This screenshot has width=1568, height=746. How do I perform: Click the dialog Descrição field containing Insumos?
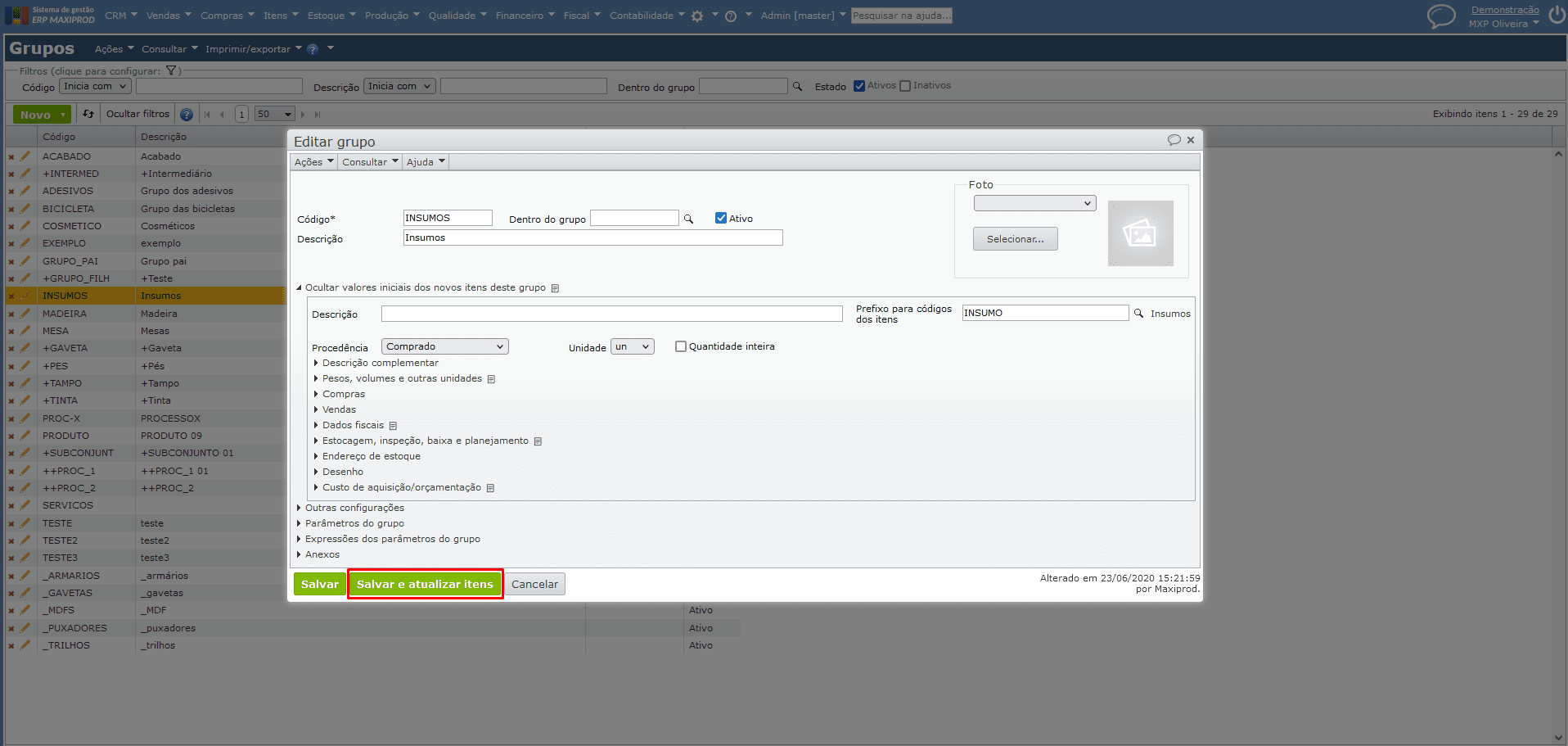coord(593,237)
